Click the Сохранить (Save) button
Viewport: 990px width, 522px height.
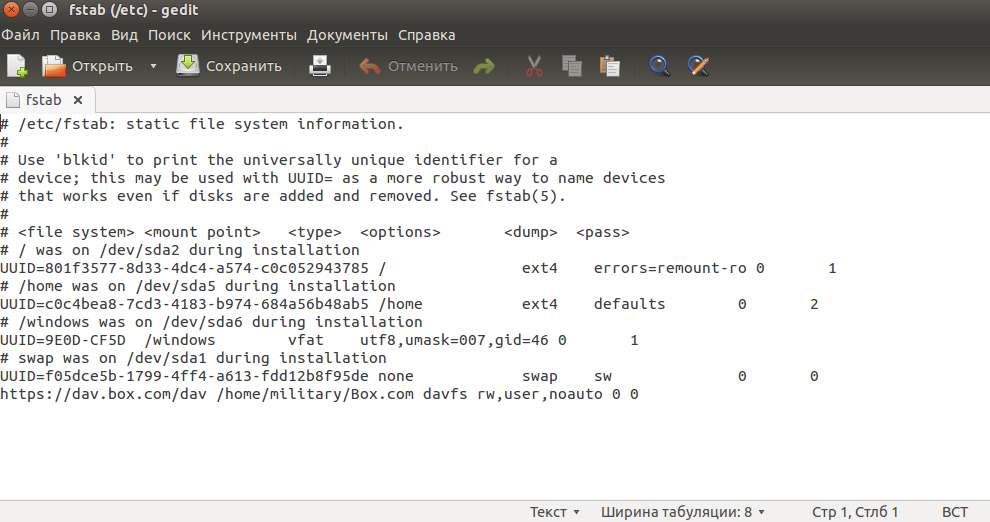point(229,66)
